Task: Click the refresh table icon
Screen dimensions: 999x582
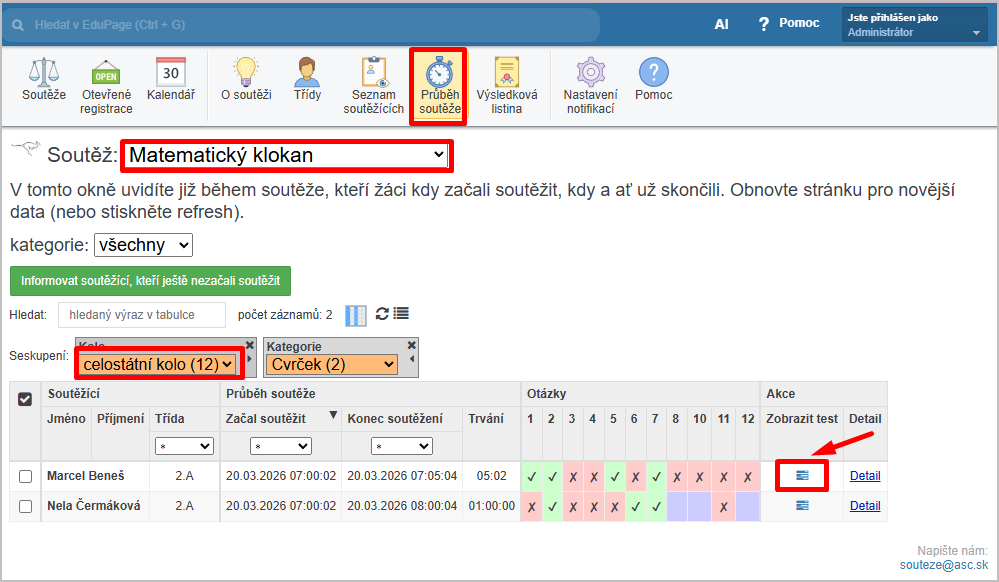Action: click(382, 314)
